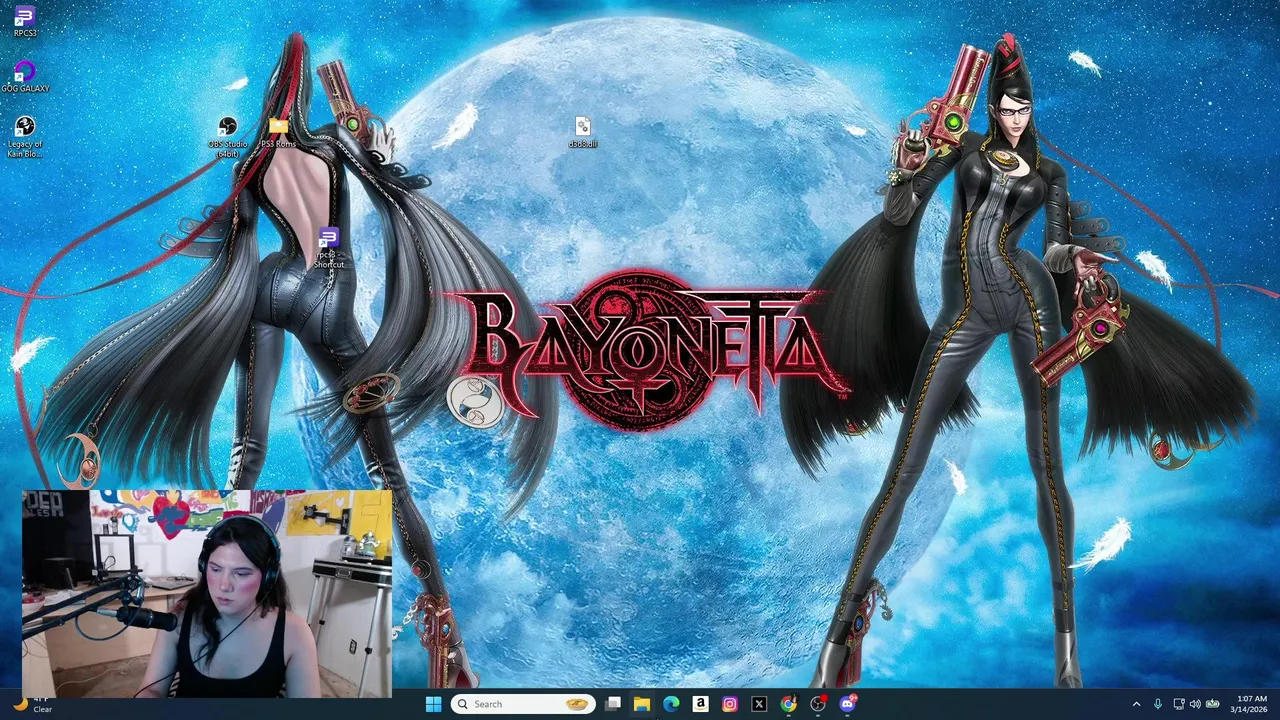Open File Explorer from taskbar

[642, 704]
